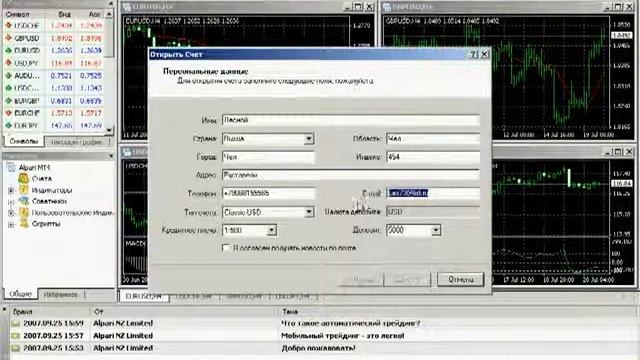Click the GBPUSD symbol arrow icon

tap(8, 38)
